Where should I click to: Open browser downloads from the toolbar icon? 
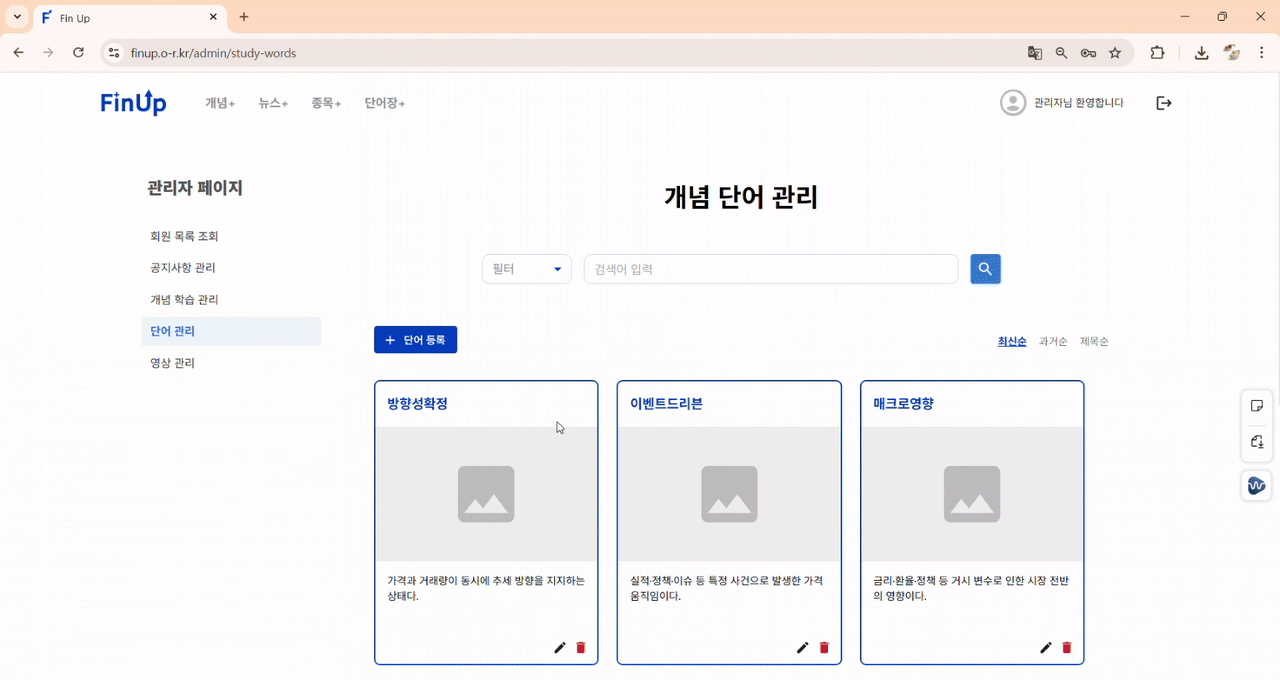pyautogui.click(x=1201, y=53)
